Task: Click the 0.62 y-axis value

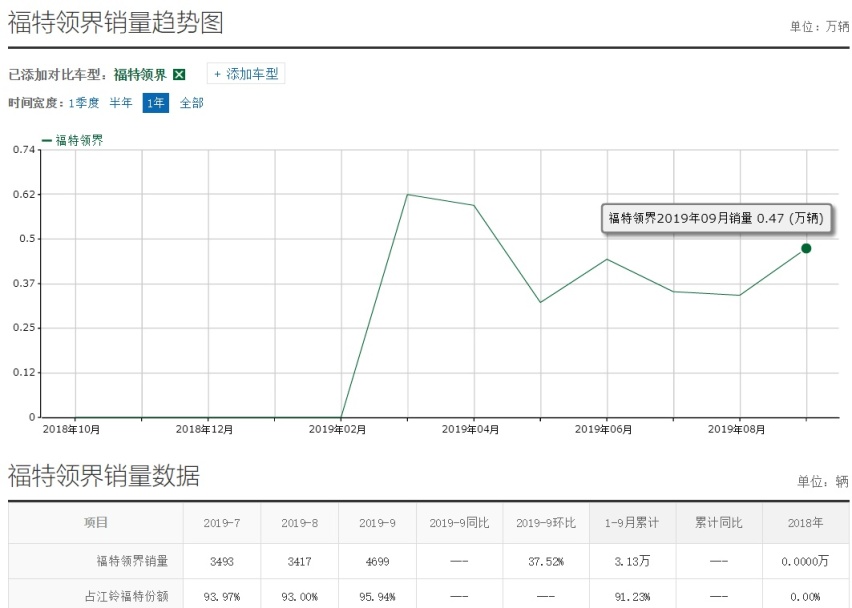Action: click(24, 194)
